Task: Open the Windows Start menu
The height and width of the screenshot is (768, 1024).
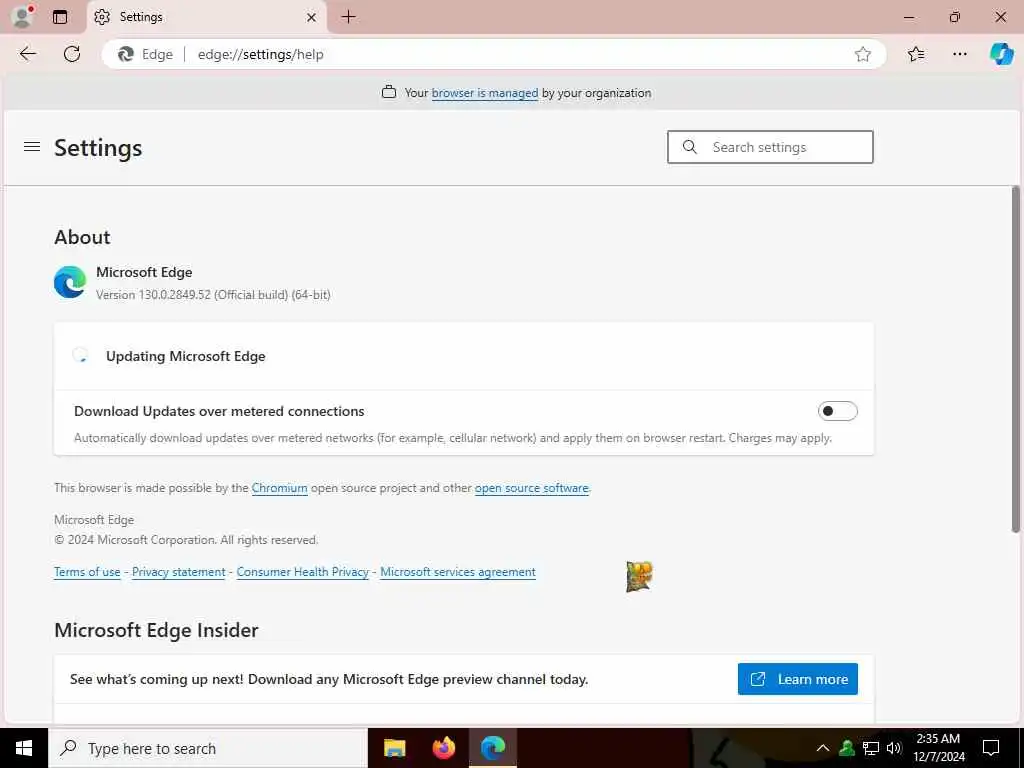Action: click(x=24, y=748)
